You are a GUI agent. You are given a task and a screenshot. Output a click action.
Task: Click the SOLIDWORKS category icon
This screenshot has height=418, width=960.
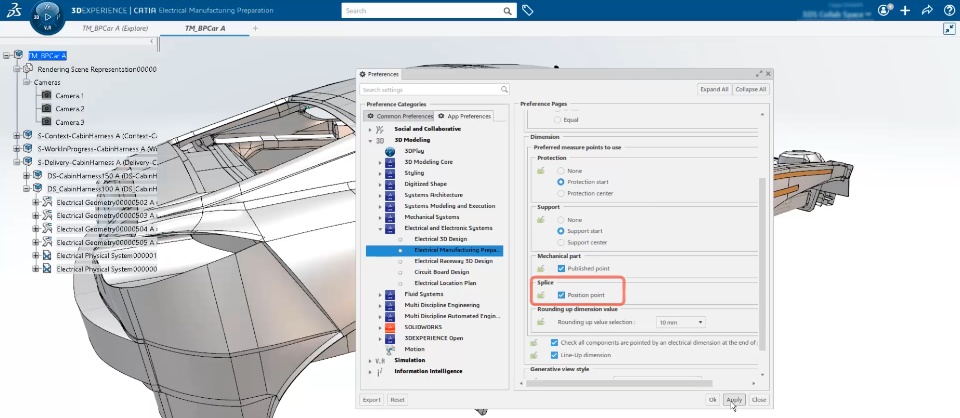point(390,327)
